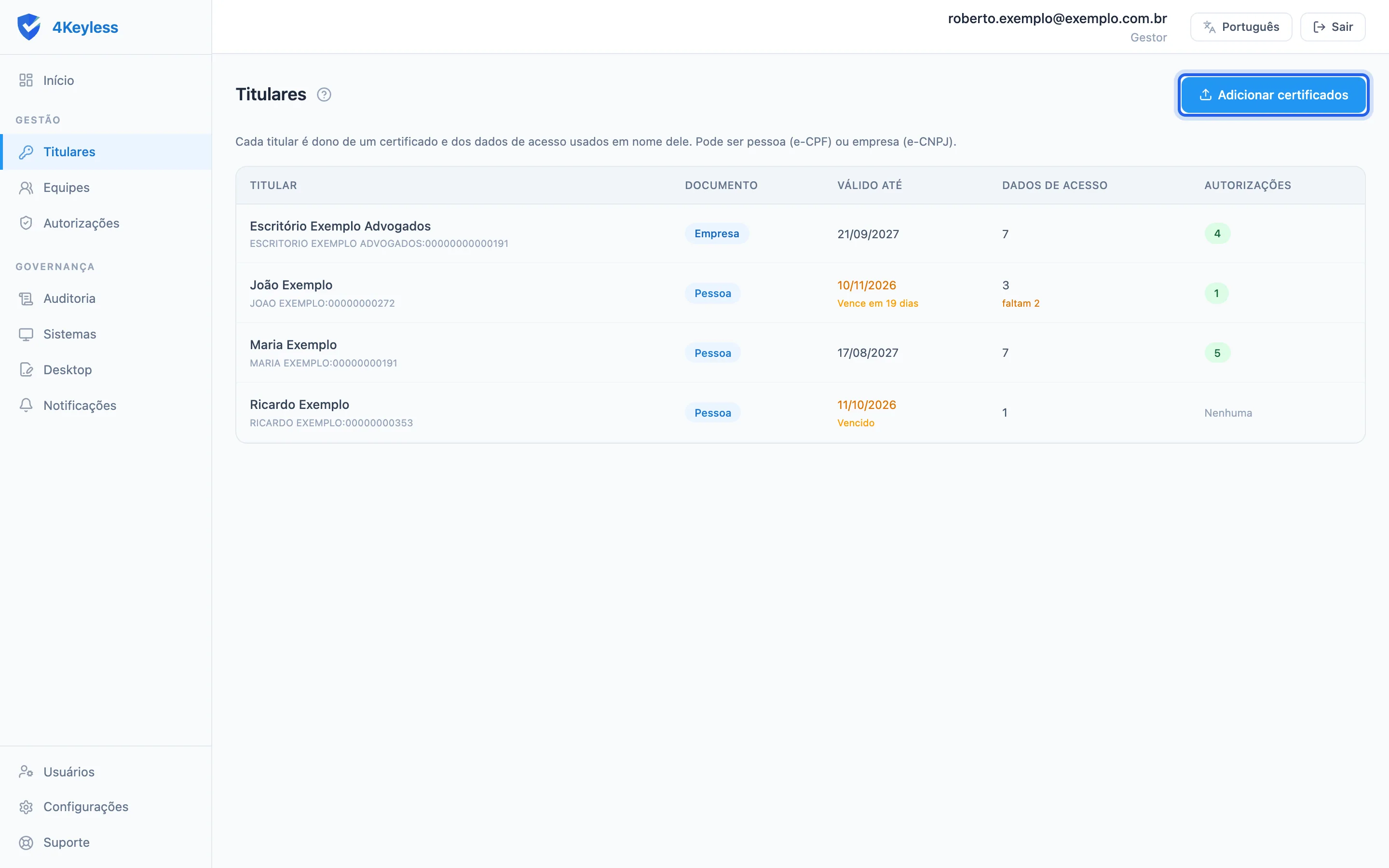Select Ricardo Exemplo holder name
The width and height of the screenshot is (1389, 868).
300,405
